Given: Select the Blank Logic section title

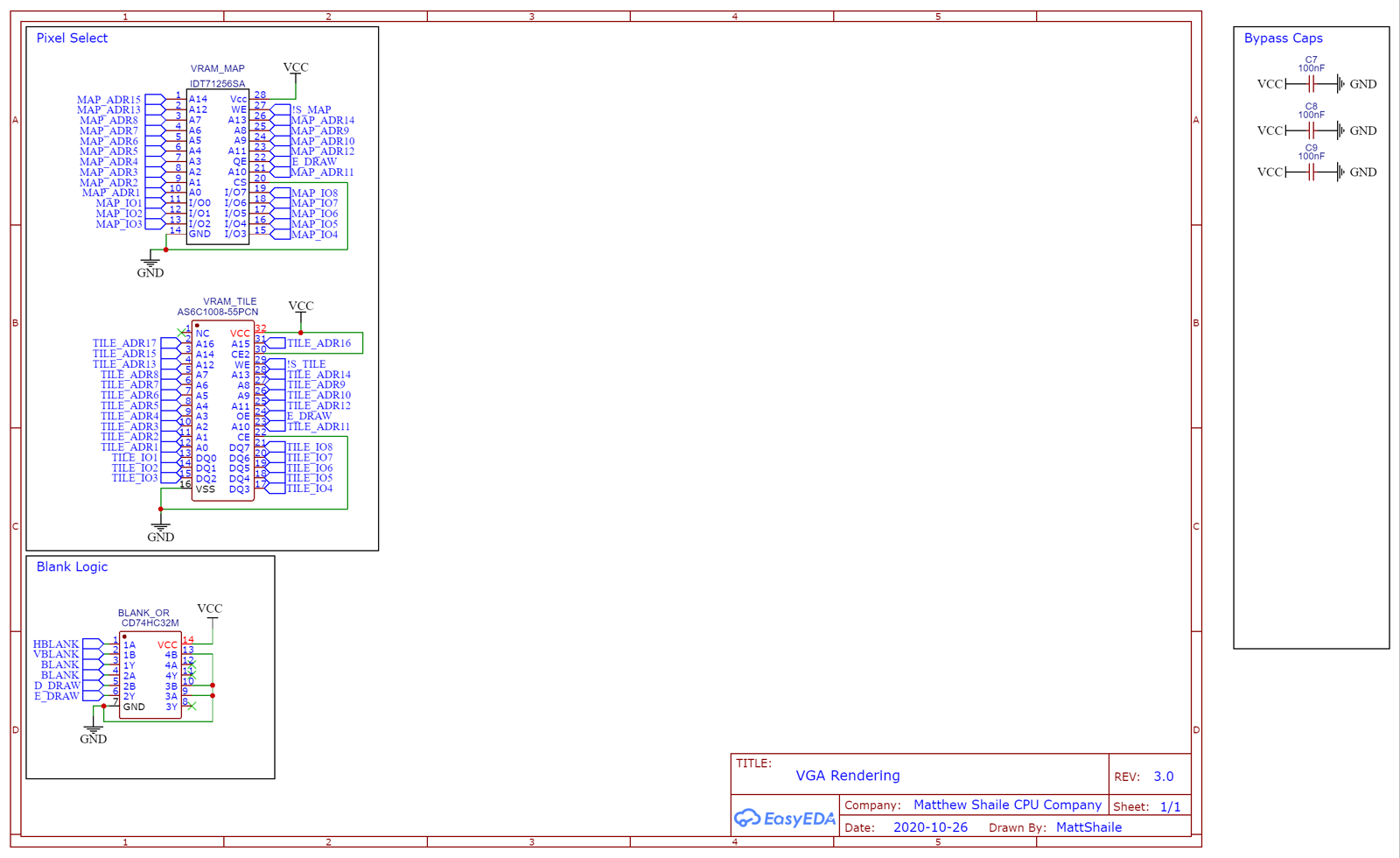Looking at the screenshot, I should (x=72, y=567).
